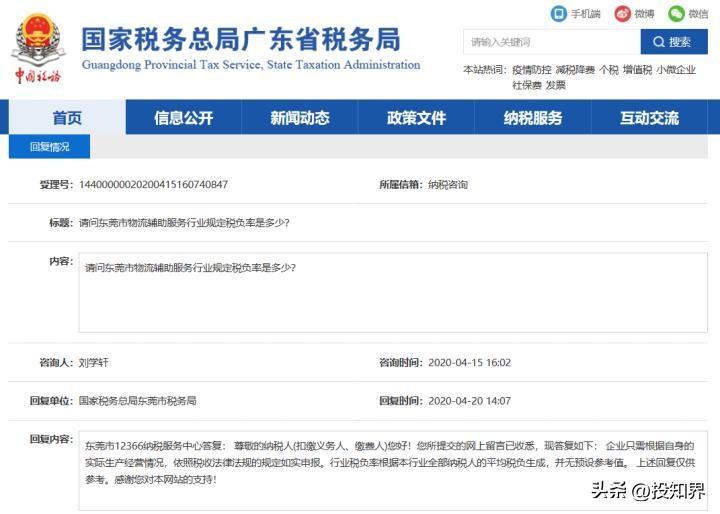Go to the 首页 home tab
Viewport: 720px width, 514px height.
pyautogui.click(x=67, y=117)
